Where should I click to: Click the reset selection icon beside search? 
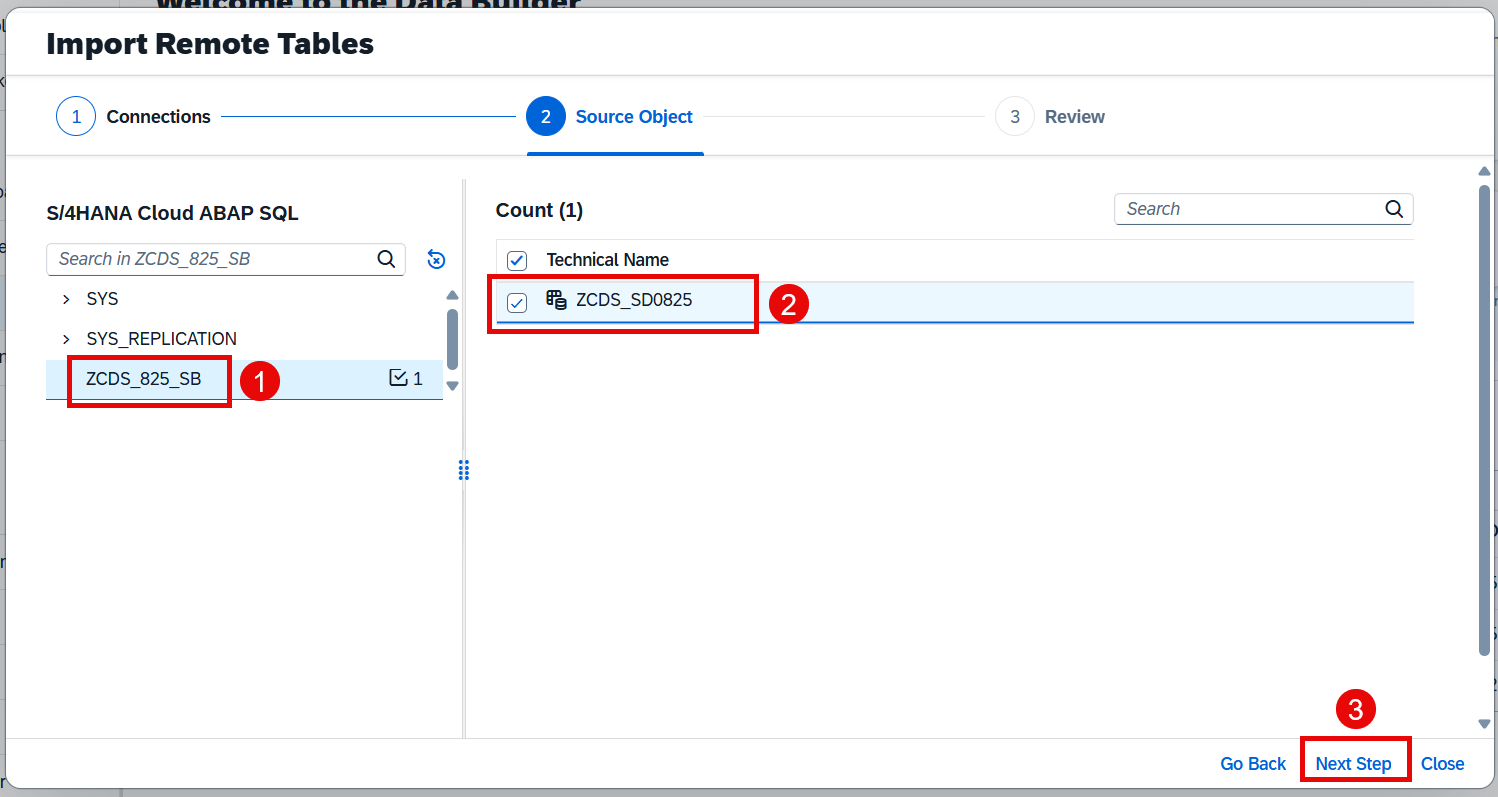click(x=436, y=259)
